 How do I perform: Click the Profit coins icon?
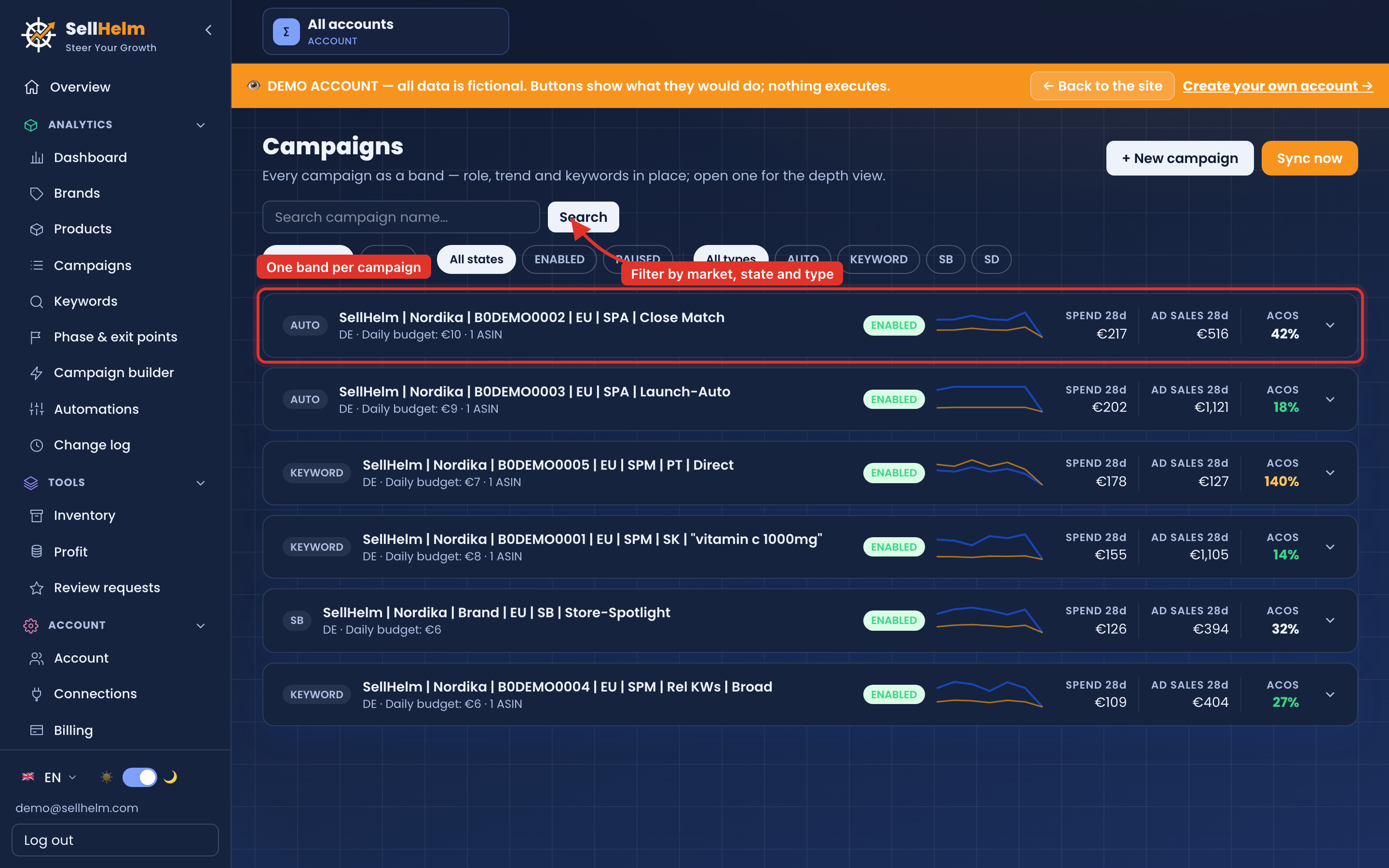(37, 552)
